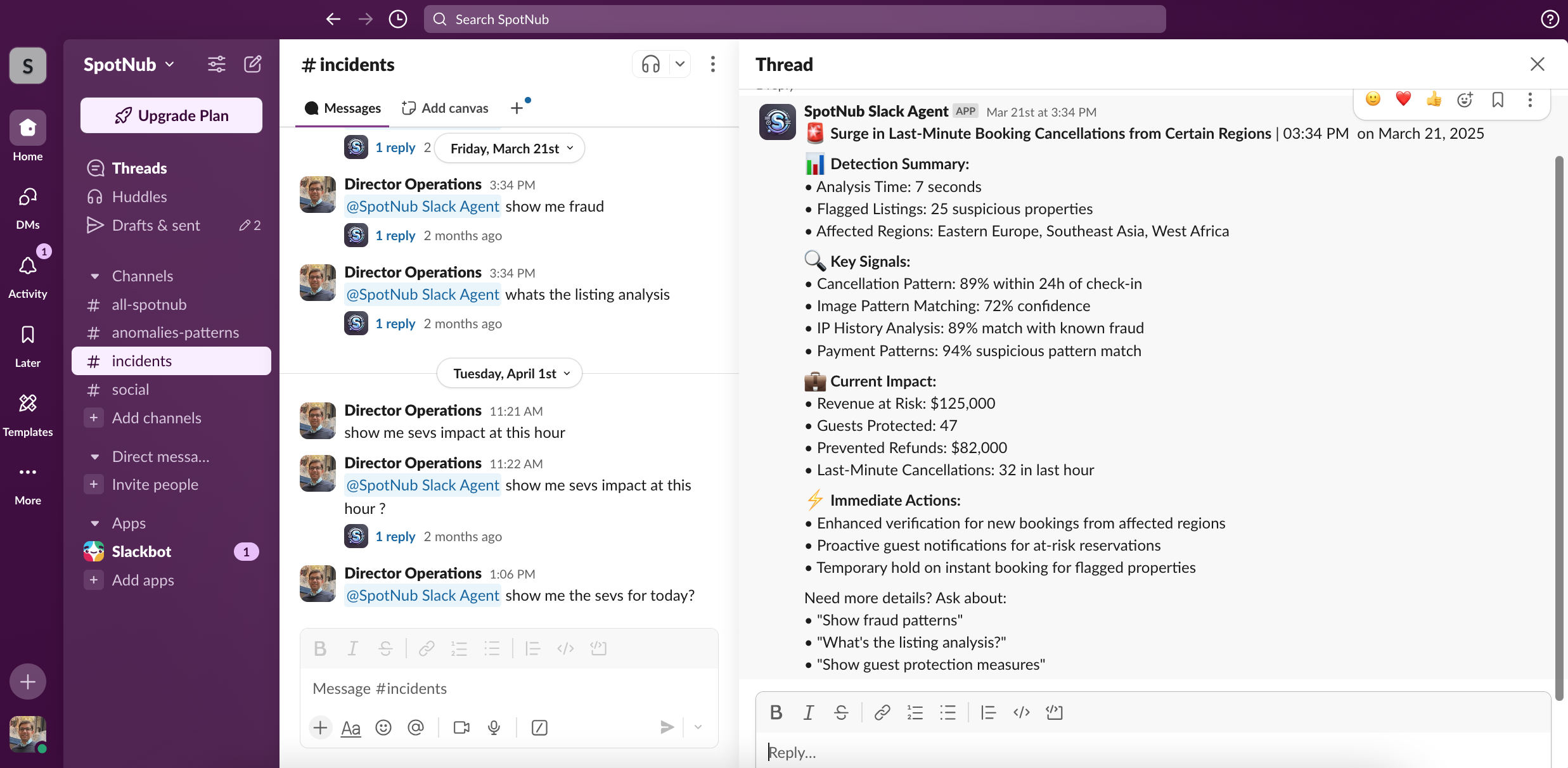
Task: Open more actions on the thread message
Action: pyautogui.click(x=1530, y=99)
